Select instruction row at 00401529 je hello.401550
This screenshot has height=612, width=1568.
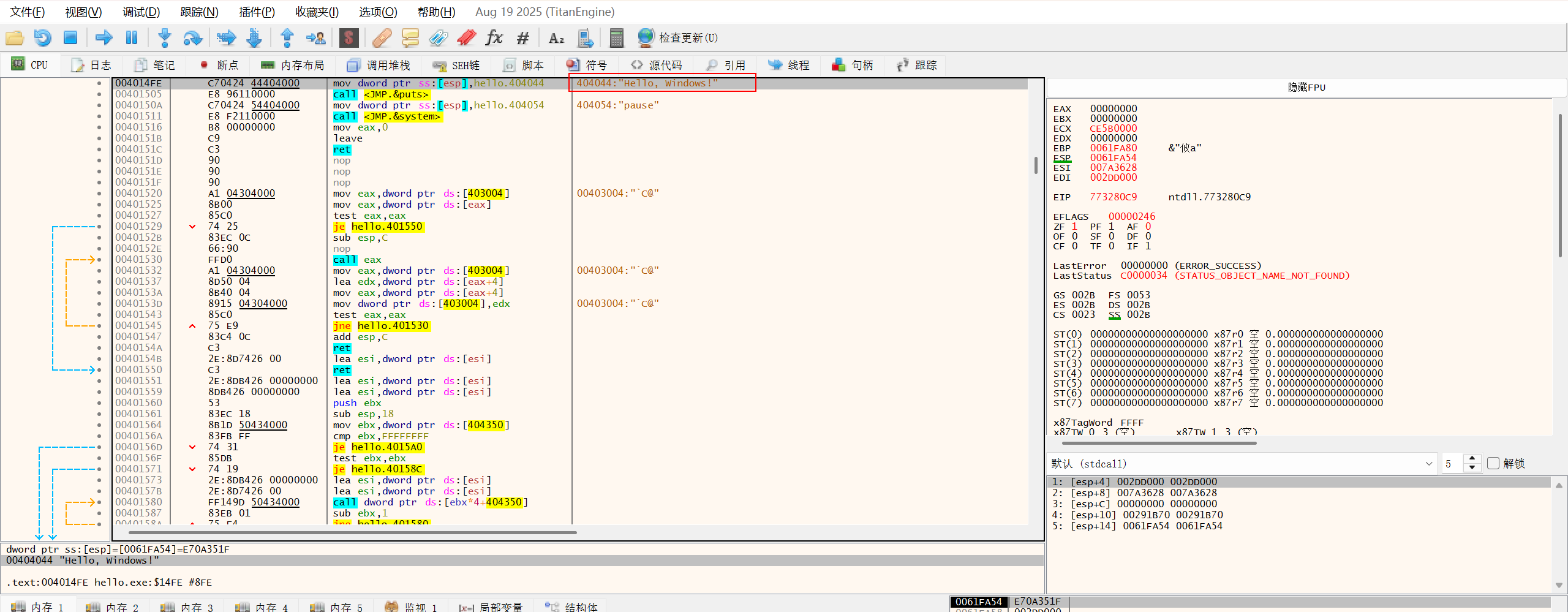click(x=570, y=227)
